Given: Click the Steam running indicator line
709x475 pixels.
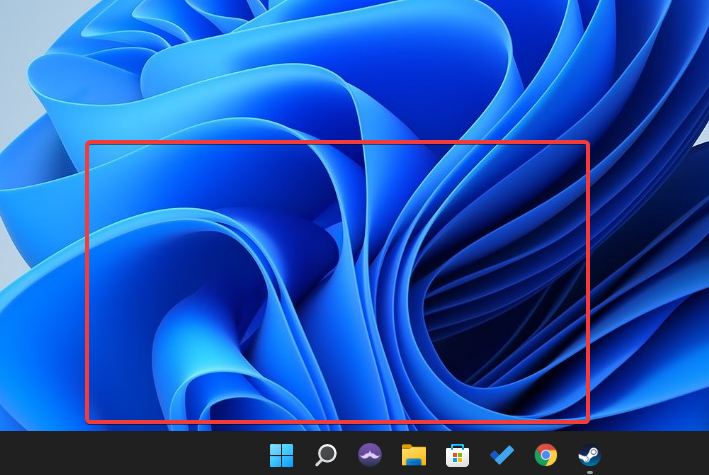Looking at the screenshot, I should coord(589,471).
